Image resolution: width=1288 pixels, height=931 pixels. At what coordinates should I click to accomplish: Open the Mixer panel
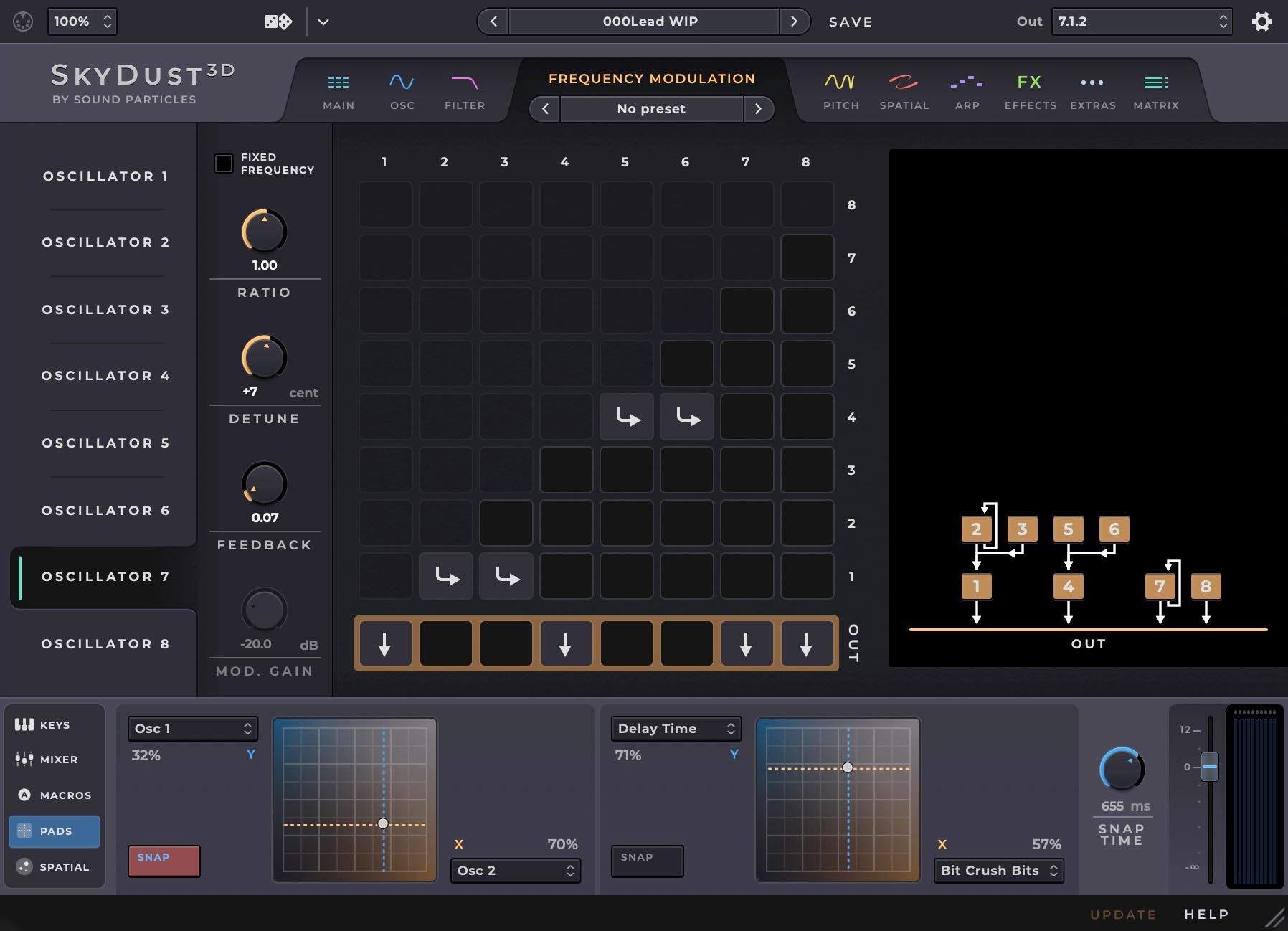click(x=54, y=759)
